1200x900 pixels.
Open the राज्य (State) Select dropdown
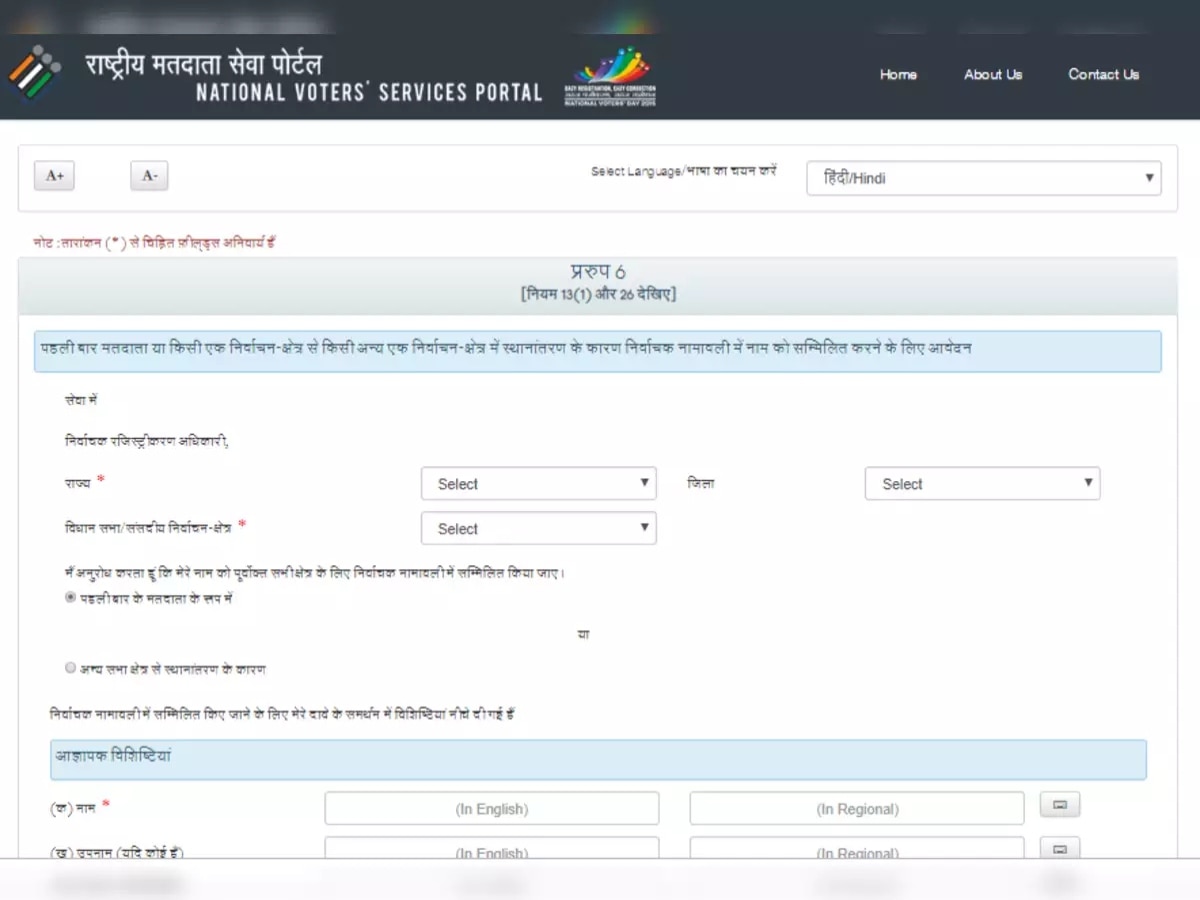538,483
